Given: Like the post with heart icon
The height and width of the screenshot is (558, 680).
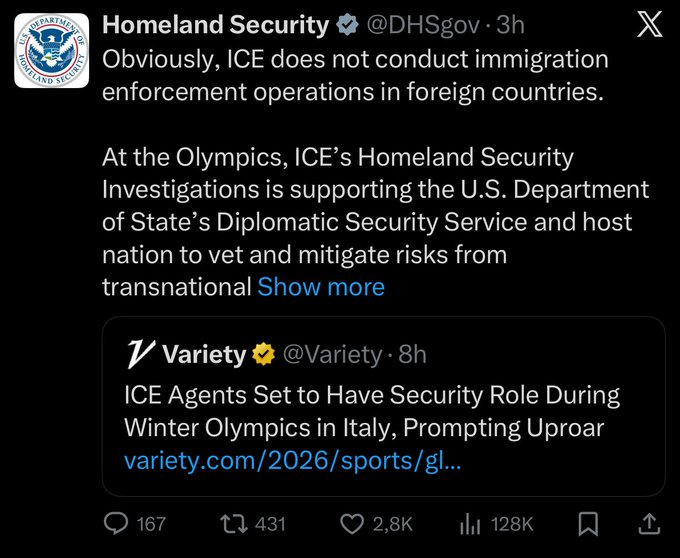Looking at the screenshot, I should pyautogui.click(x=351, y=523).
